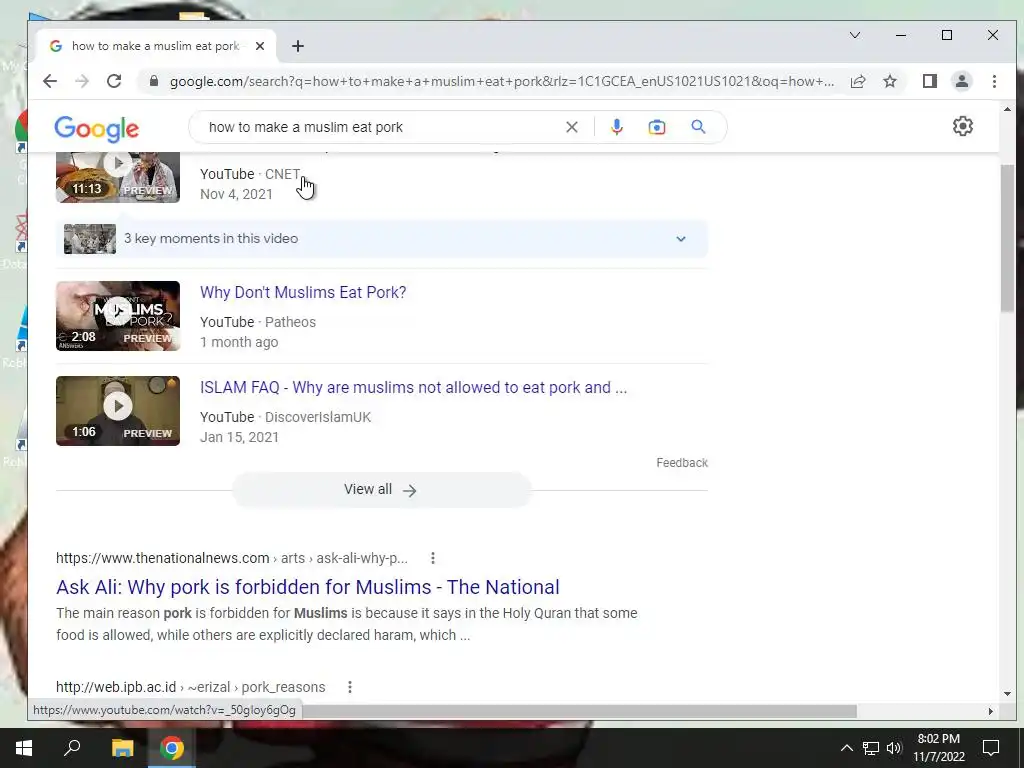Image resolution: width=1024 pixels, height=768 pixels.
Task: Reload the current page
Action: [x=114, y=81]
